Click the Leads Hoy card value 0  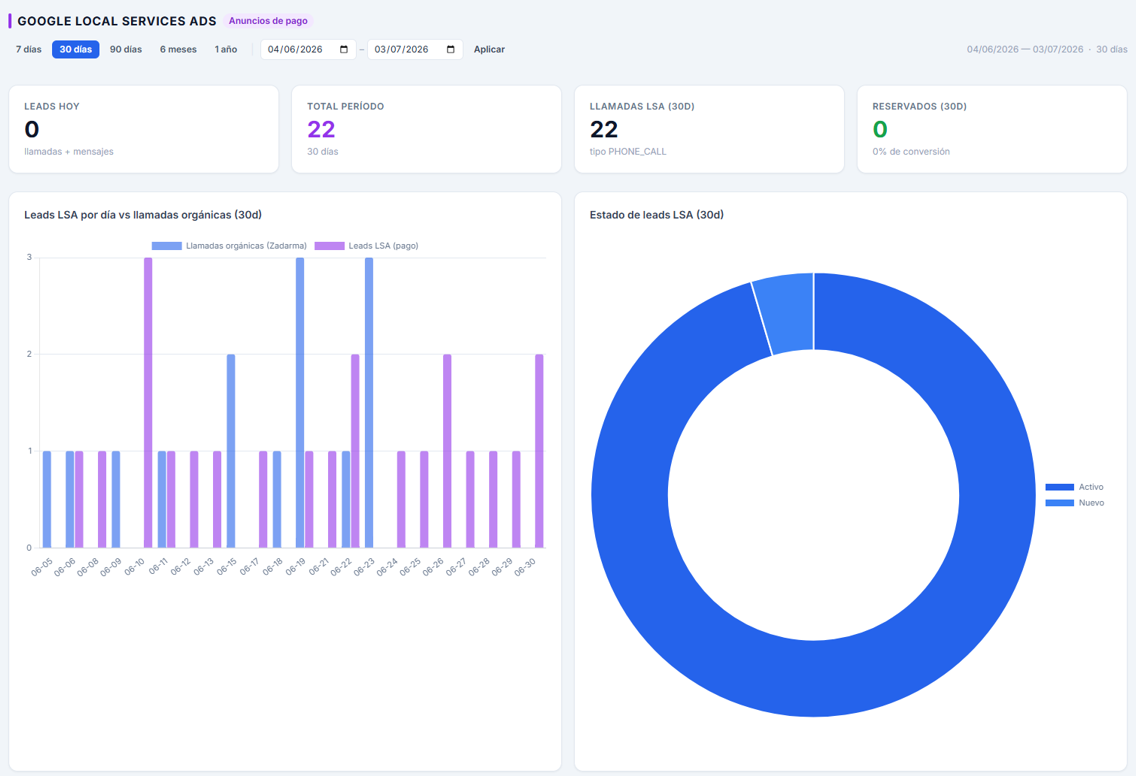[x=32, y=129]
